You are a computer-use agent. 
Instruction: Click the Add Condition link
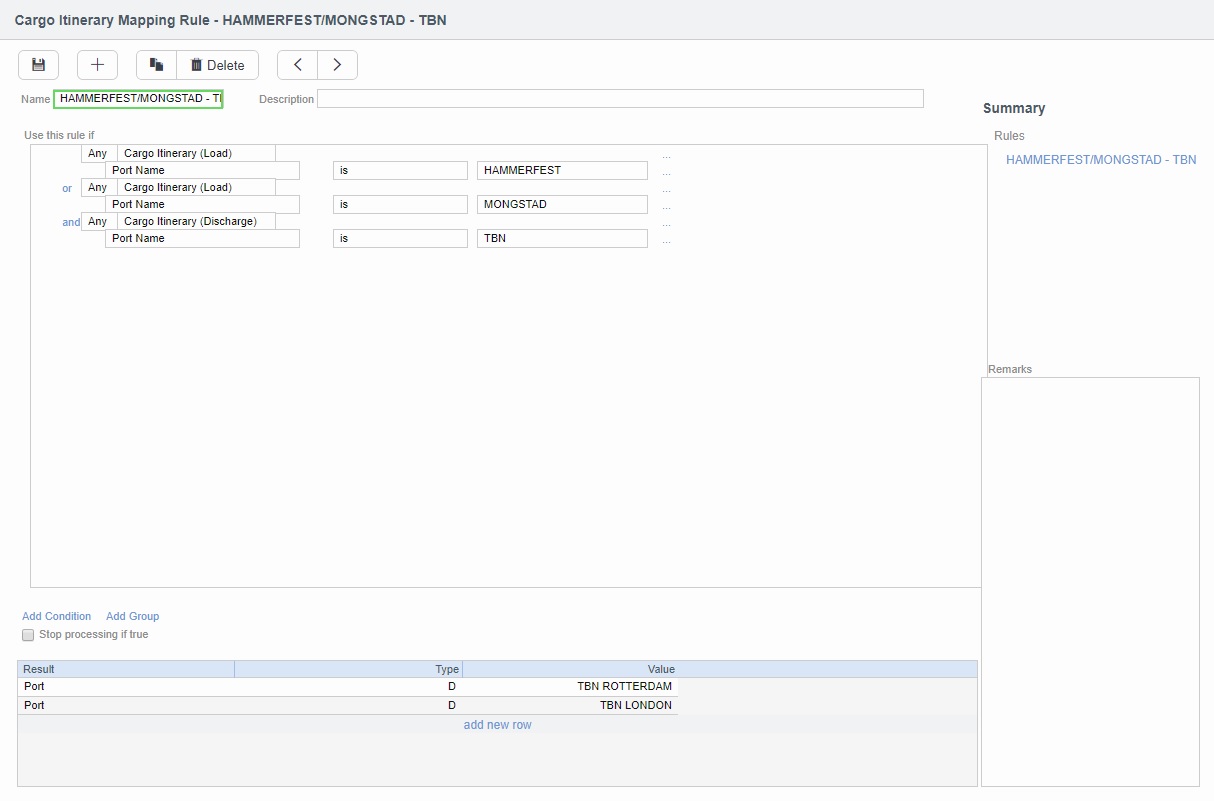(x=56, y=616)
